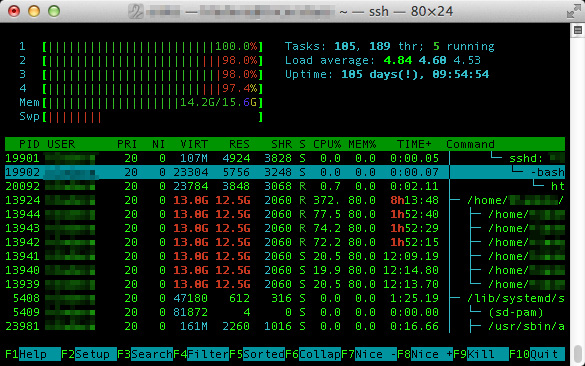This screenshot has height=366, width=585.
Task: Select process row with PID 13924
Action: 285,200
